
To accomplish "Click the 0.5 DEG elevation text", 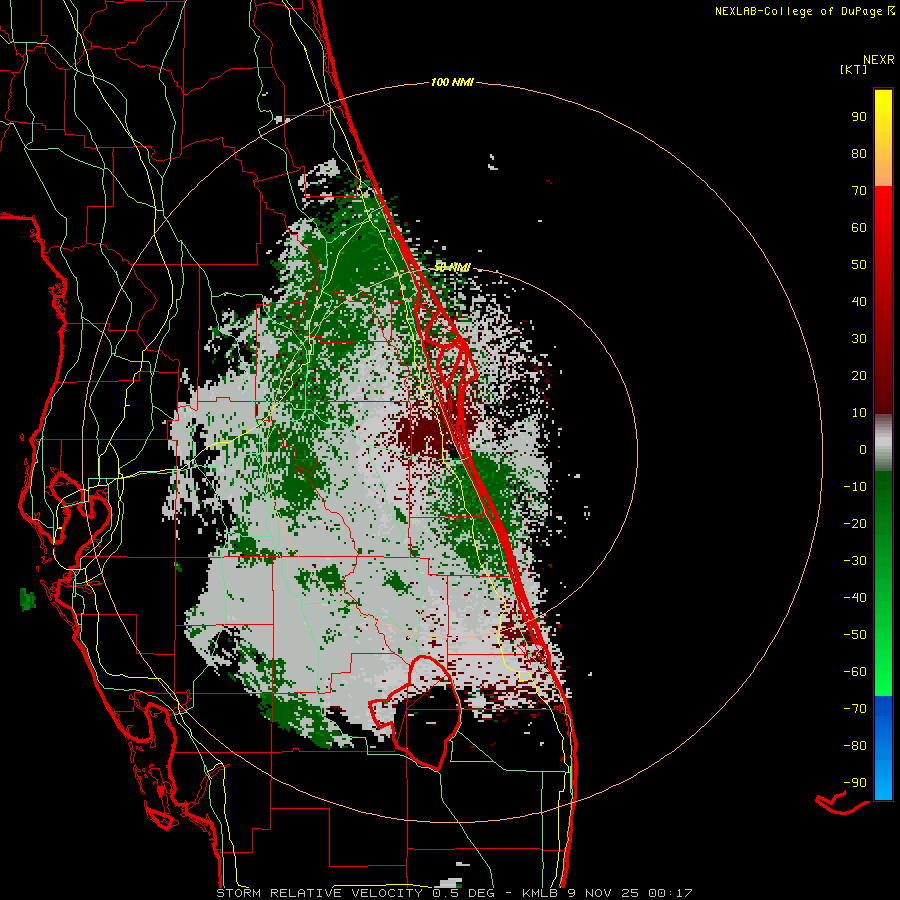I will coord(465,893).
